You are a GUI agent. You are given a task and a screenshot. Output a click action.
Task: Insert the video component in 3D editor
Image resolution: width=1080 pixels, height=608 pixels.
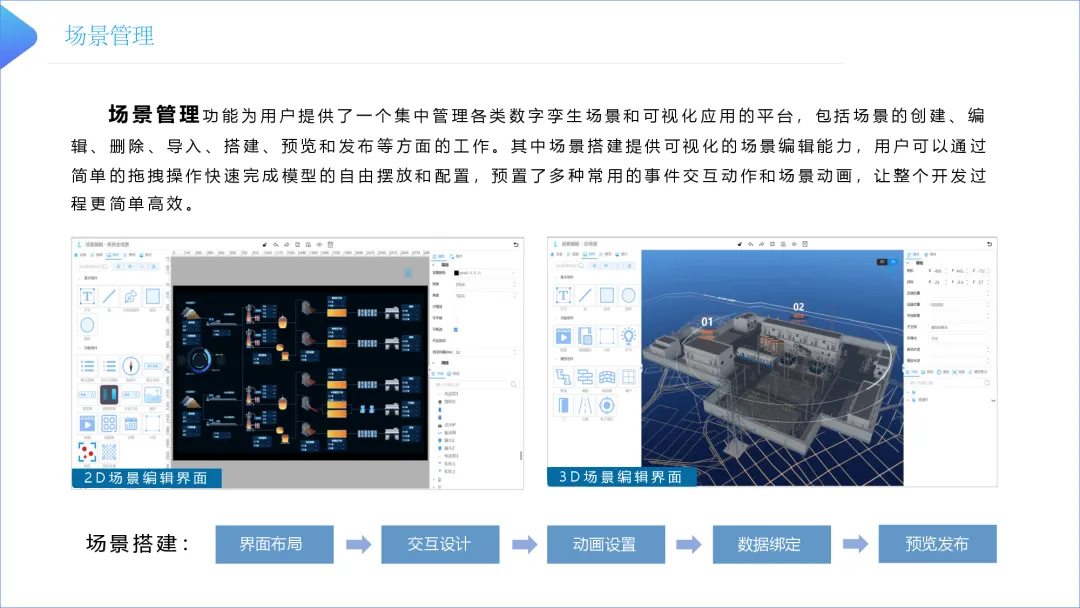tap(563, 336)
